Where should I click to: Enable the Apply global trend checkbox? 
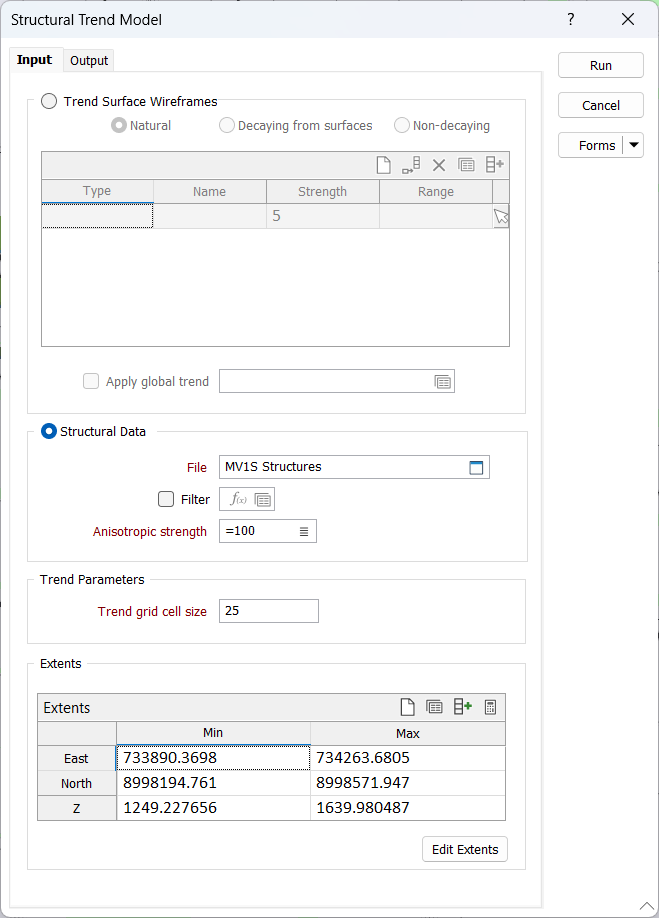point(91,381)
